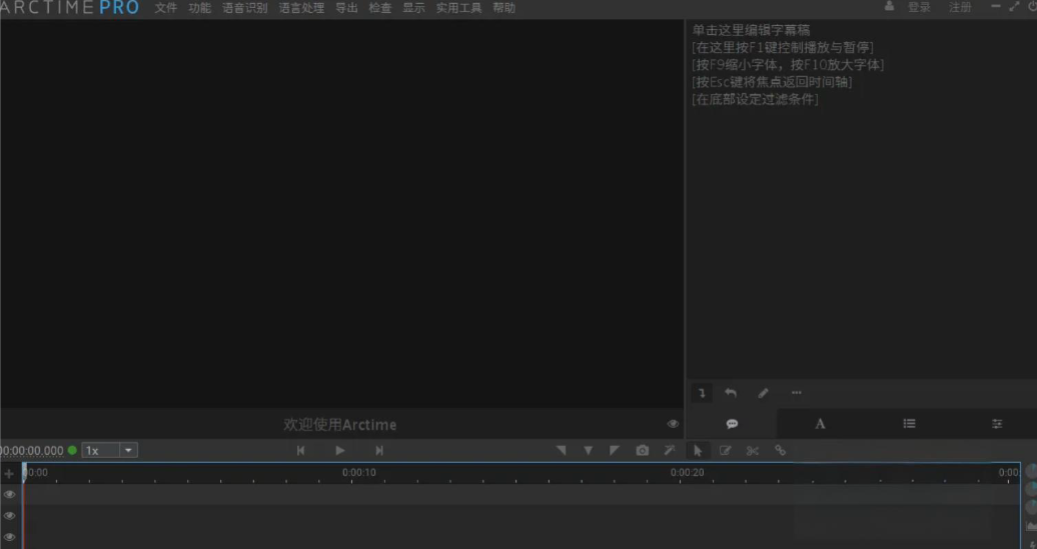Toggle the second track's eye visibility
Screen dimensions: 1037x549
tap(10, 516)
